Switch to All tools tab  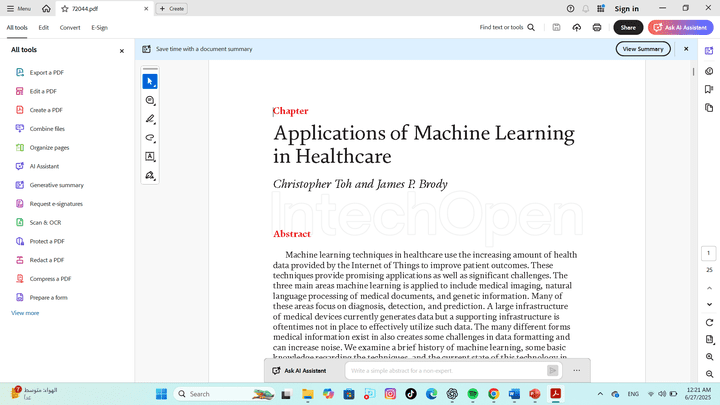click(17, 28)
